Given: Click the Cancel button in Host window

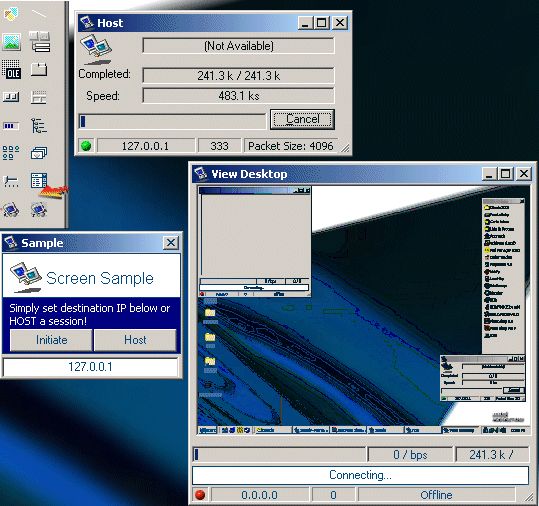Looking at the screenshot, I should pyautogui.click(x=302, y=119).
